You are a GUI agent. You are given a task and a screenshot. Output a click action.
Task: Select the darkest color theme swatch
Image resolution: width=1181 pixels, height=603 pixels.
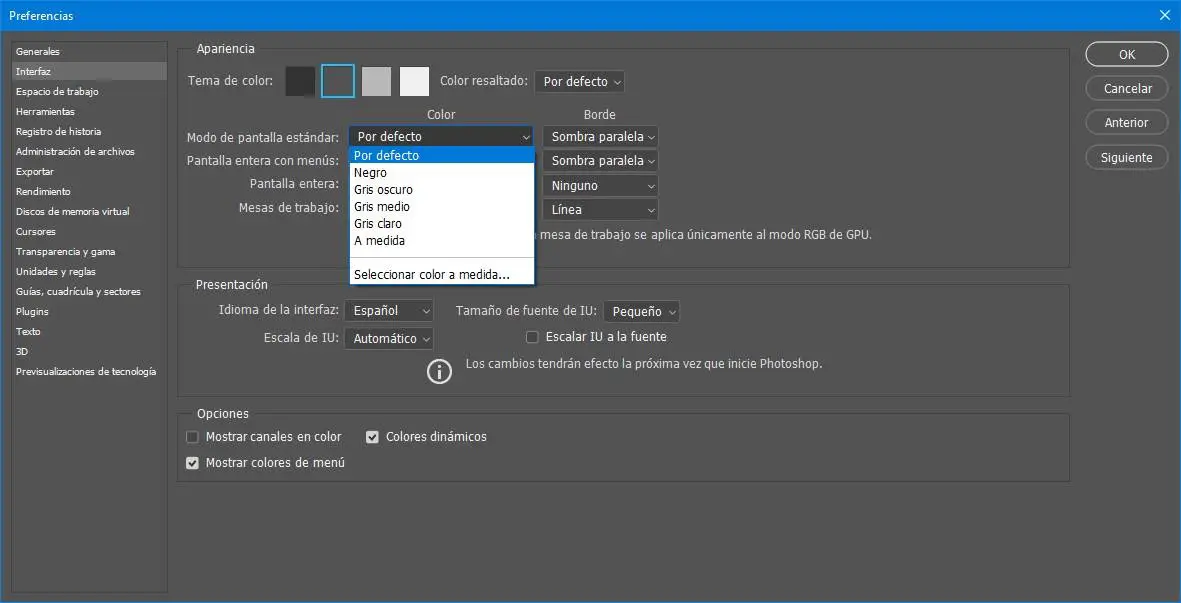click(300, 81)
